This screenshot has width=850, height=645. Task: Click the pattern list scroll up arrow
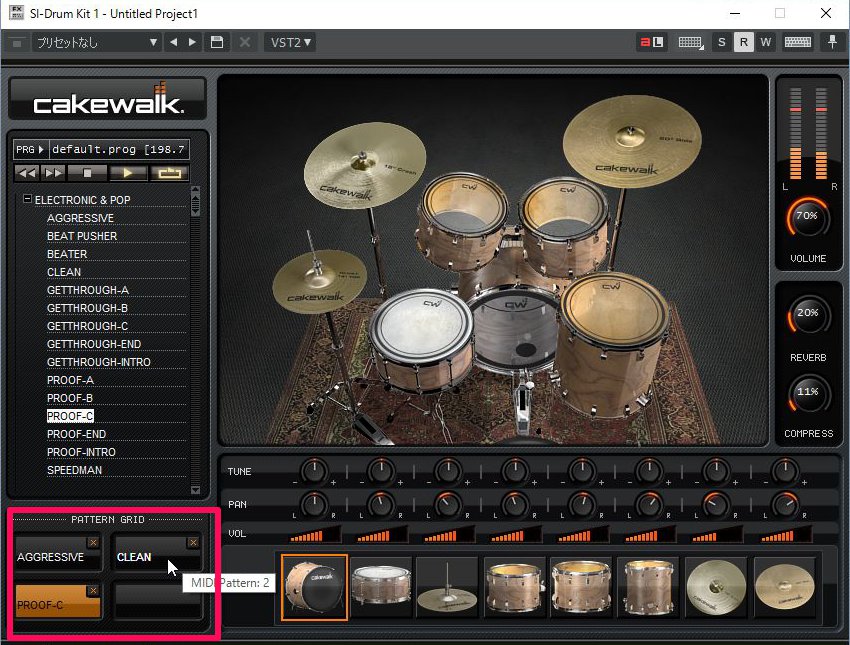pyautogui.click(x=196, y=190)
